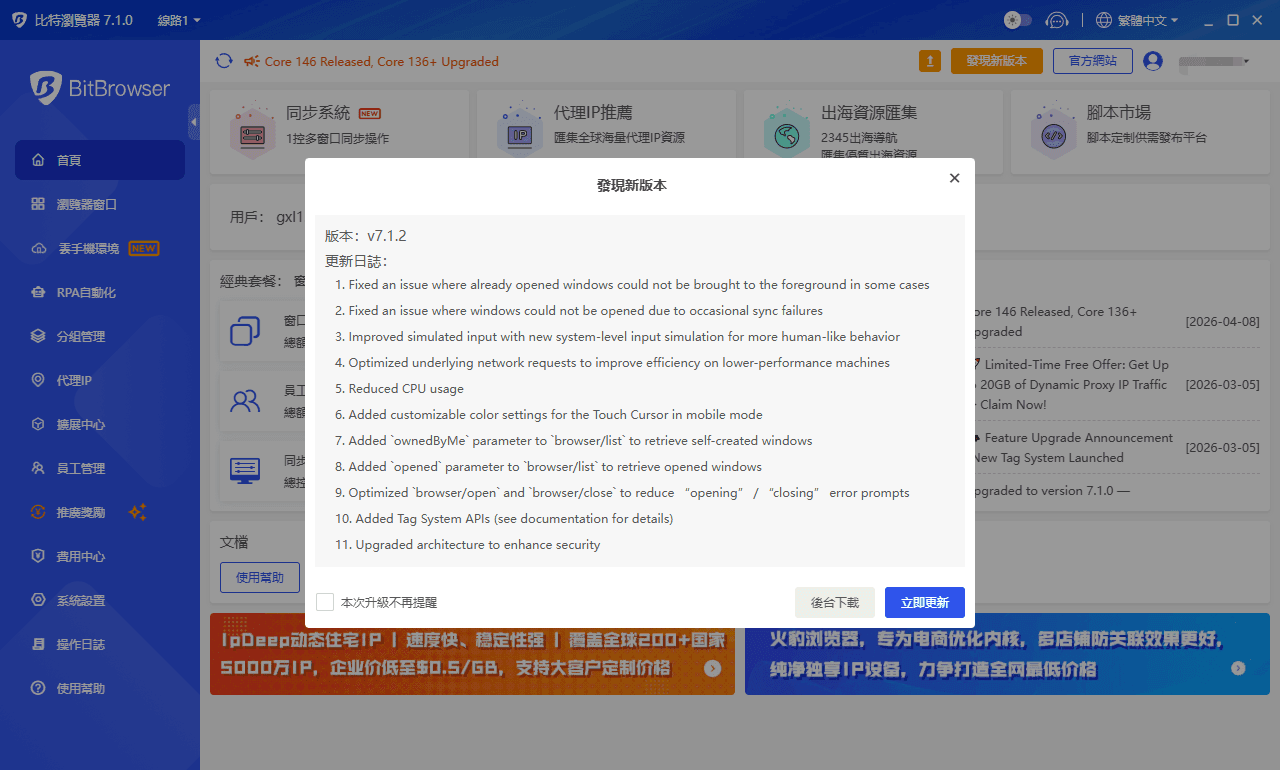This screenshot has width=1280, height=770.
Task: Click the 同步系統 card icon
Action: click(251, 133)
